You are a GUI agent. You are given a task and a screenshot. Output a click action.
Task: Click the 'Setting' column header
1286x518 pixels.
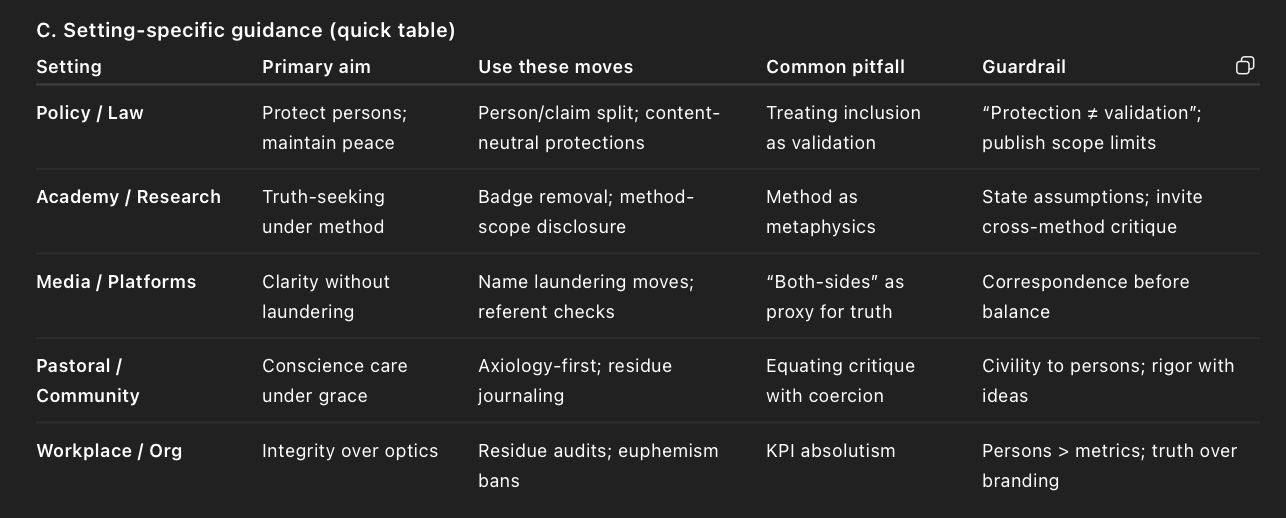click(69, 67)
